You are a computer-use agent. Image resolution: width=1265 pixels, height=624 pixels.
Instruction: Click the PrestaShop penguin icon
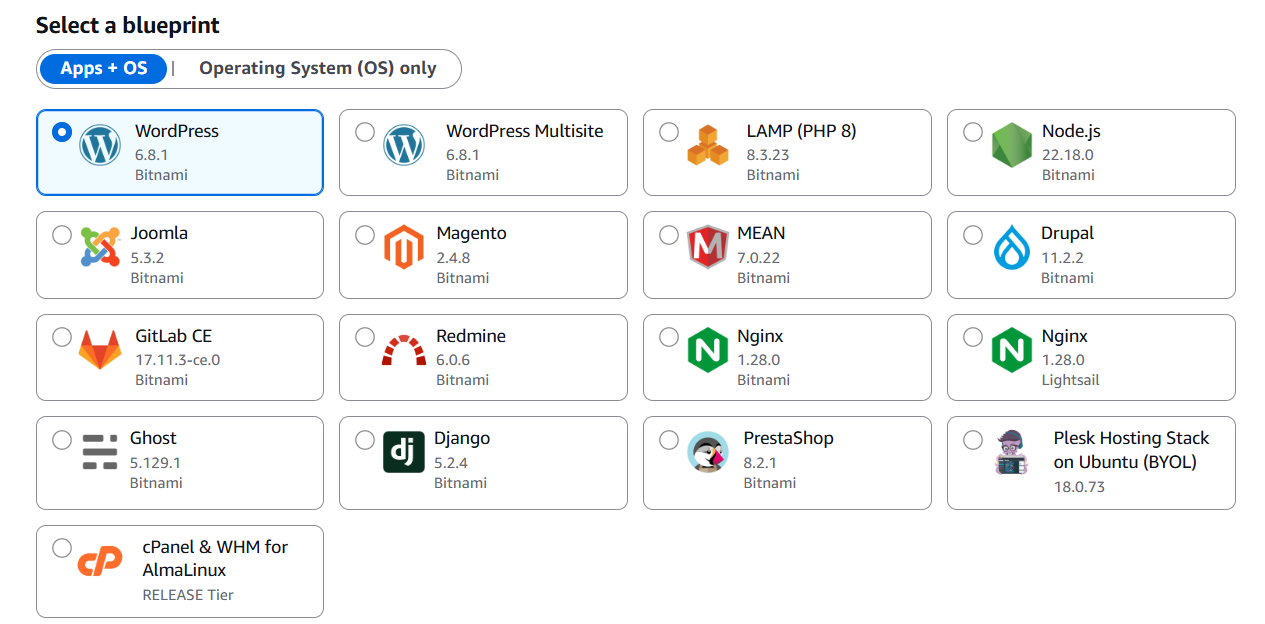click(708, 452)
